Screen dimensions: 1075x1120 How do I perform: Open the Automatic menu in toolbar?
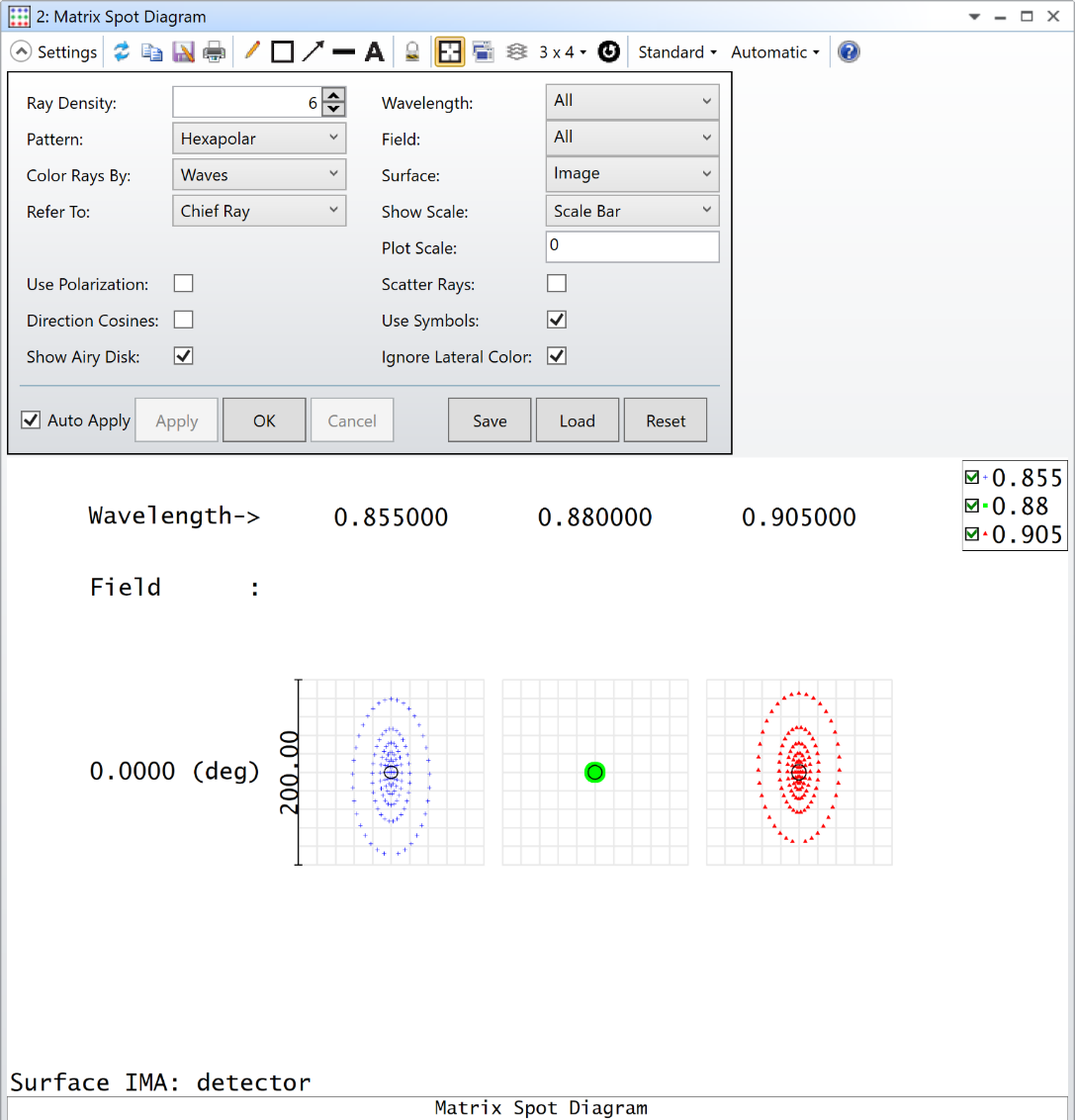click(x=775, y=52)
